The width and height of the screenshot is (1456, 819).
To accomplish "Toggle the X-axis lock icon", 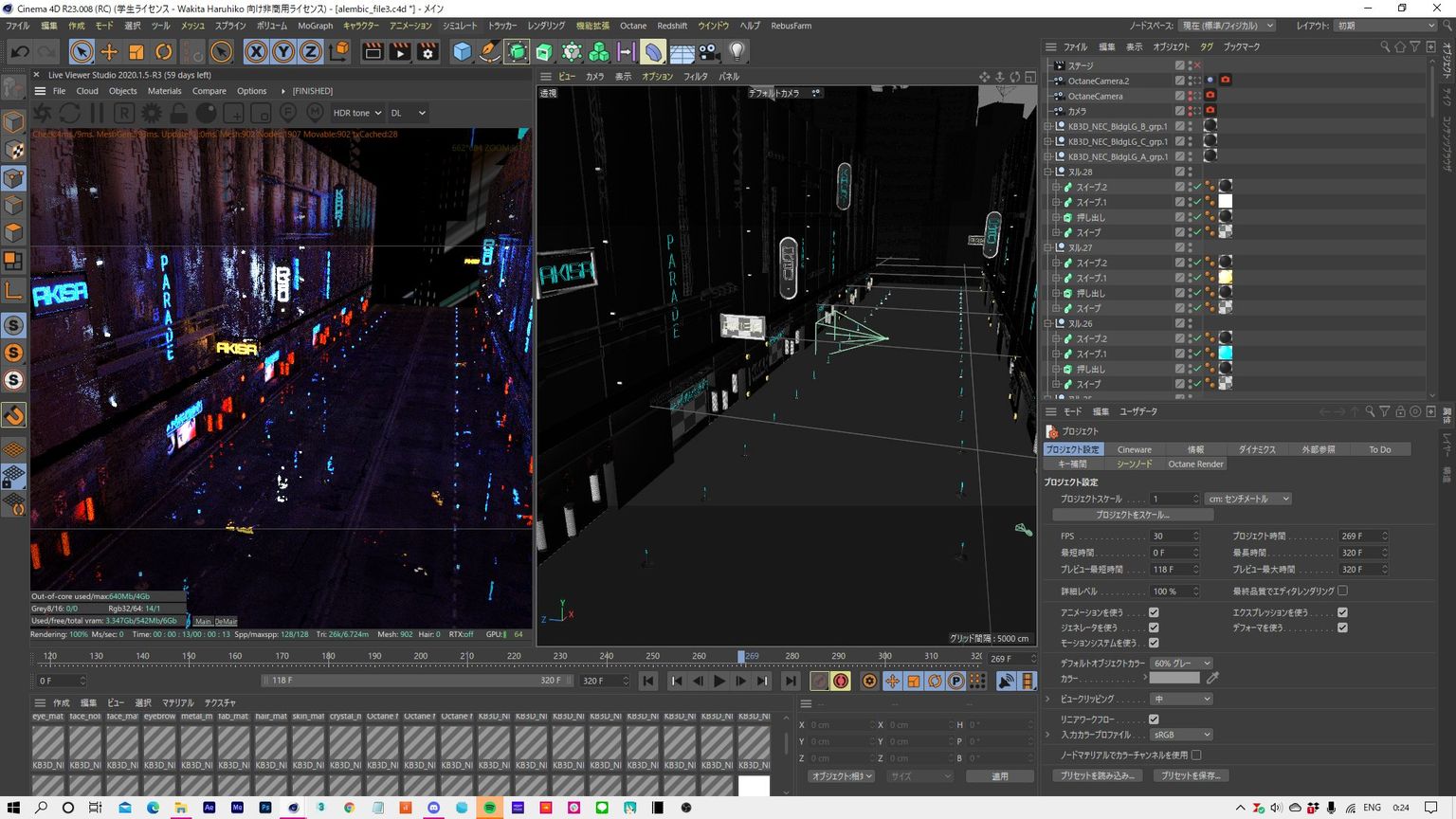I will [255, 52].
